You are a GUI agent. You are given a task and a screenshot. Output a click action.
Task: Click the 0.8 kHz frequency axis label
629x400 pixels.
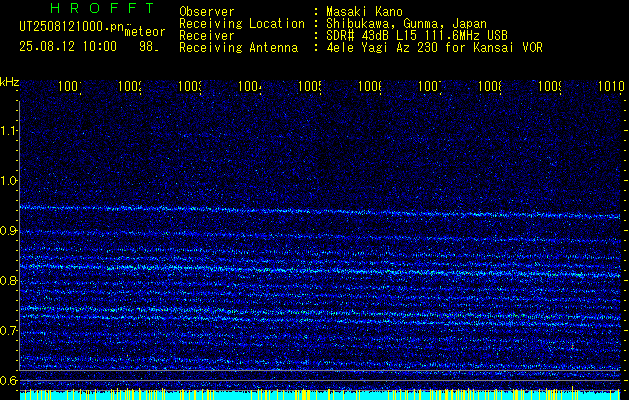pos(8,280)
